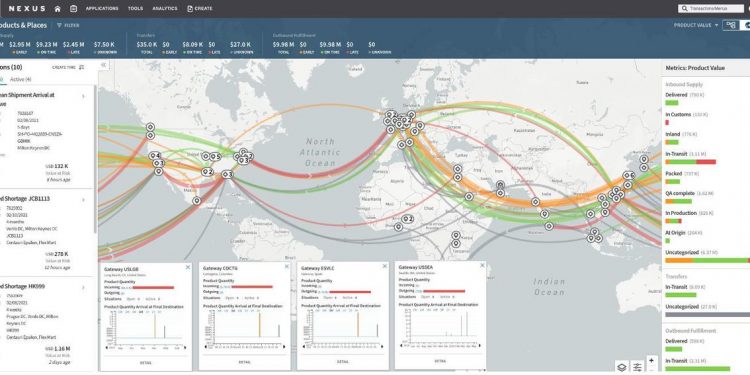Collapse the left situations panel
This screenshot has height=375, width=750.
point(103,65)
